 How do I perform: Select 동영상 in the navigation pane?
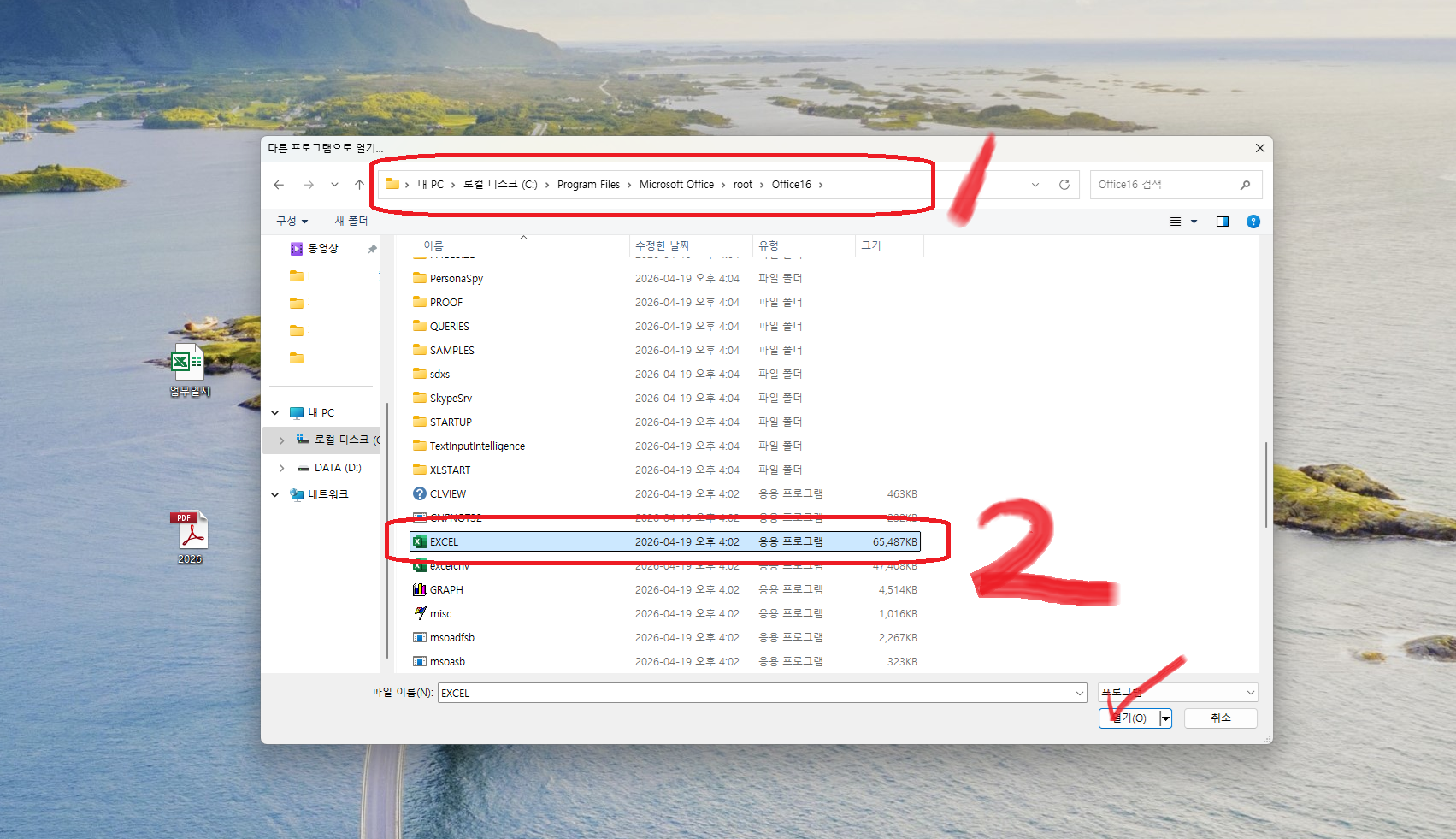322,248
